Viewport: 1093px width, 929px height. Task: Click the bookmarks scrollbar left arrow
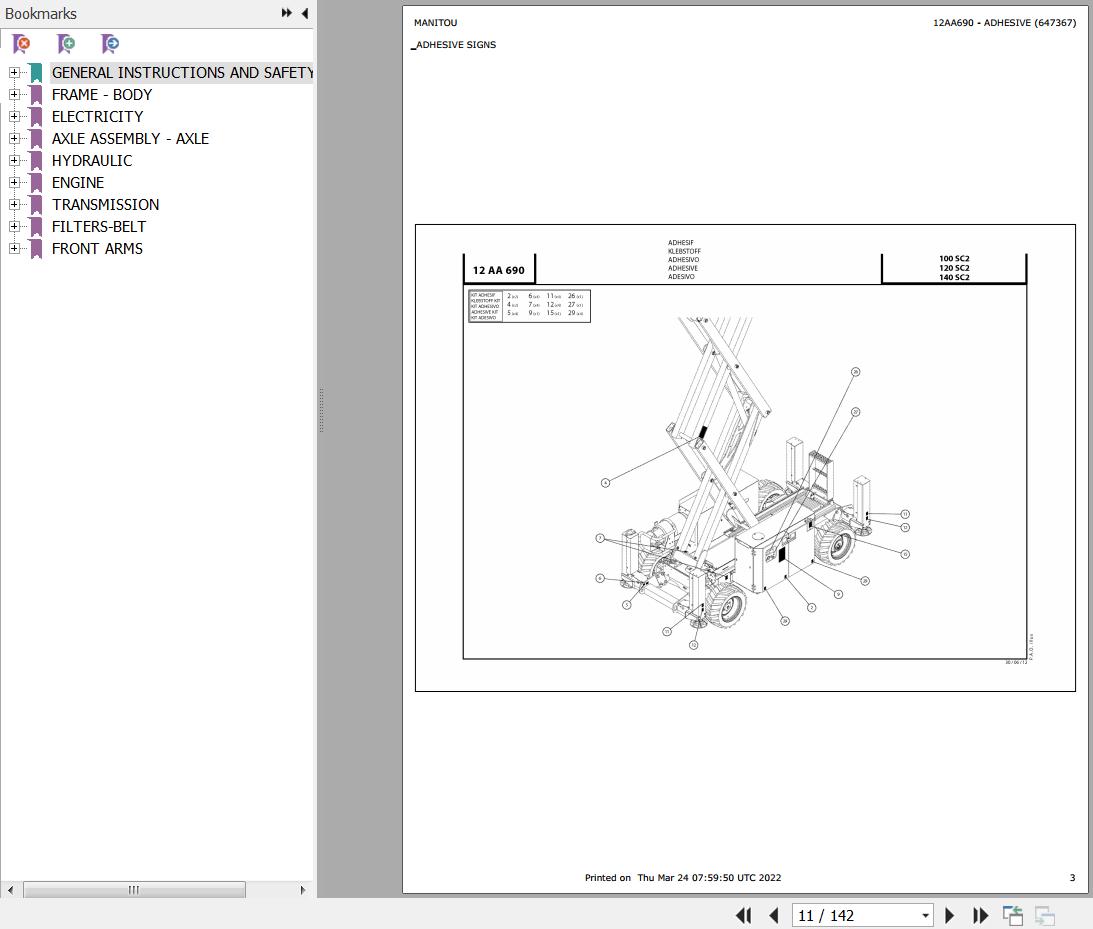10,890
